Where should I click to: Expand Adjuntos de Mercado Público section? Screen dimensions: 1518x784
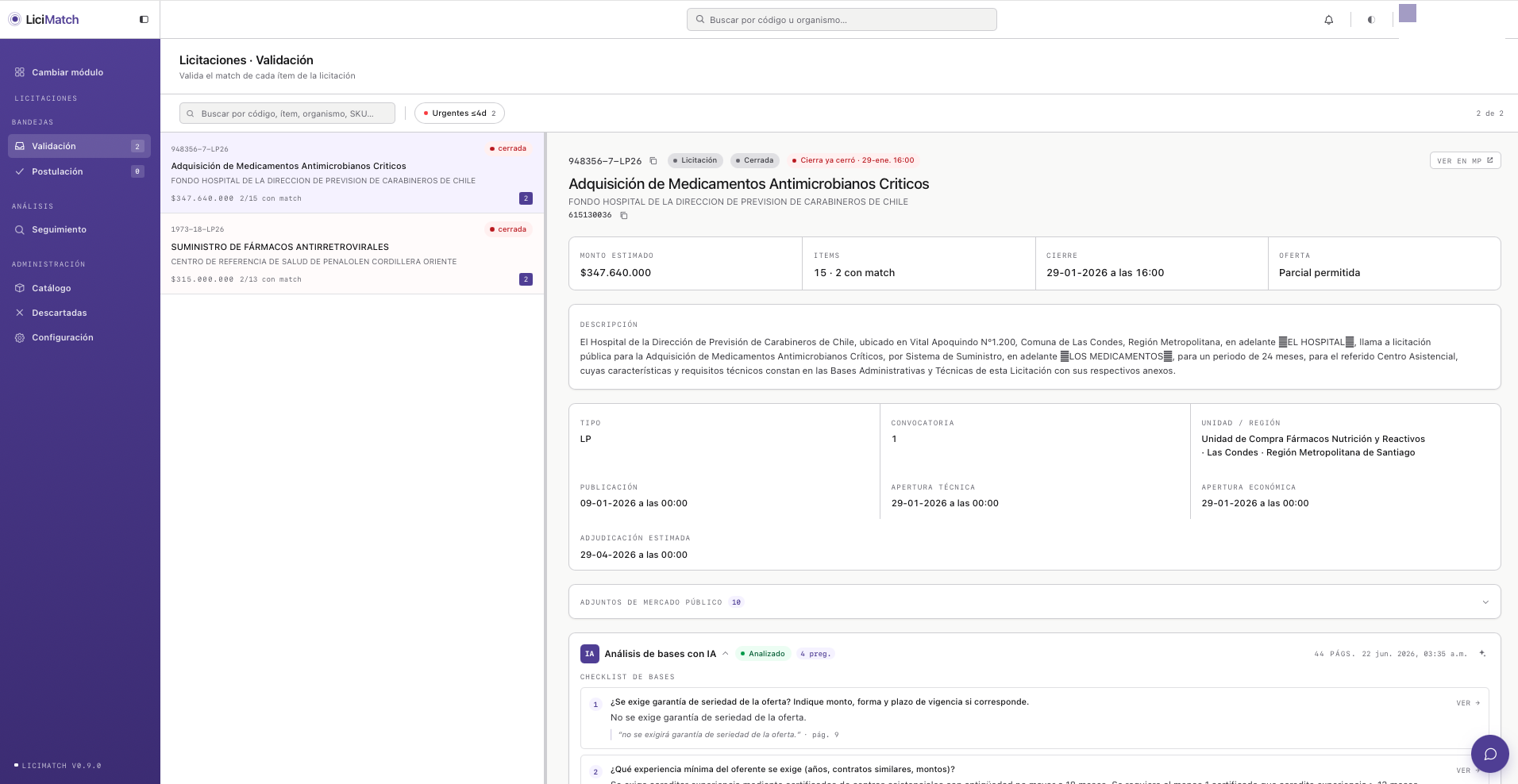pyautogui.click(x=1034, y=602)
